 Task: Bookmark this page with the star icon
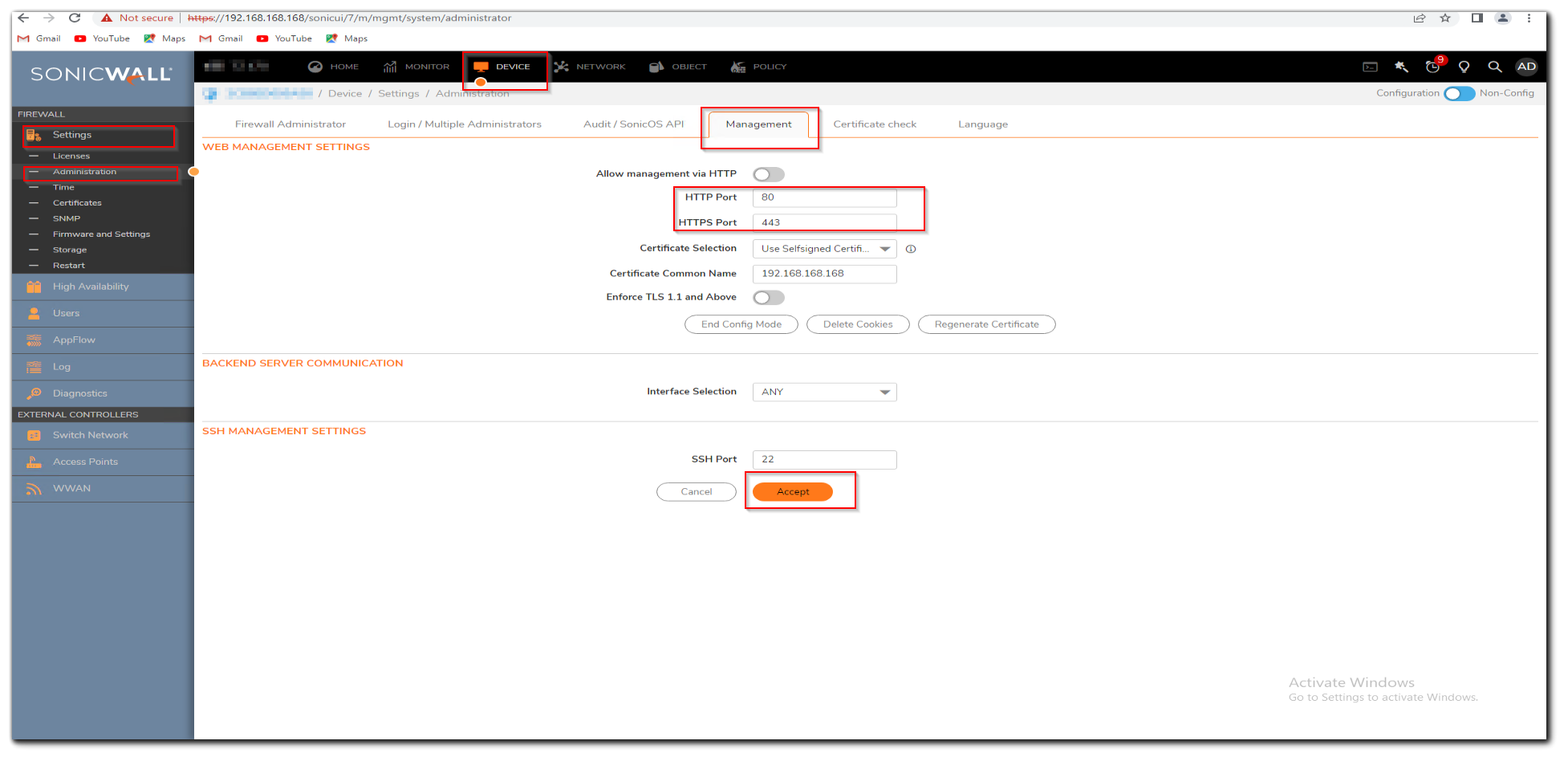click(1445, 18)
